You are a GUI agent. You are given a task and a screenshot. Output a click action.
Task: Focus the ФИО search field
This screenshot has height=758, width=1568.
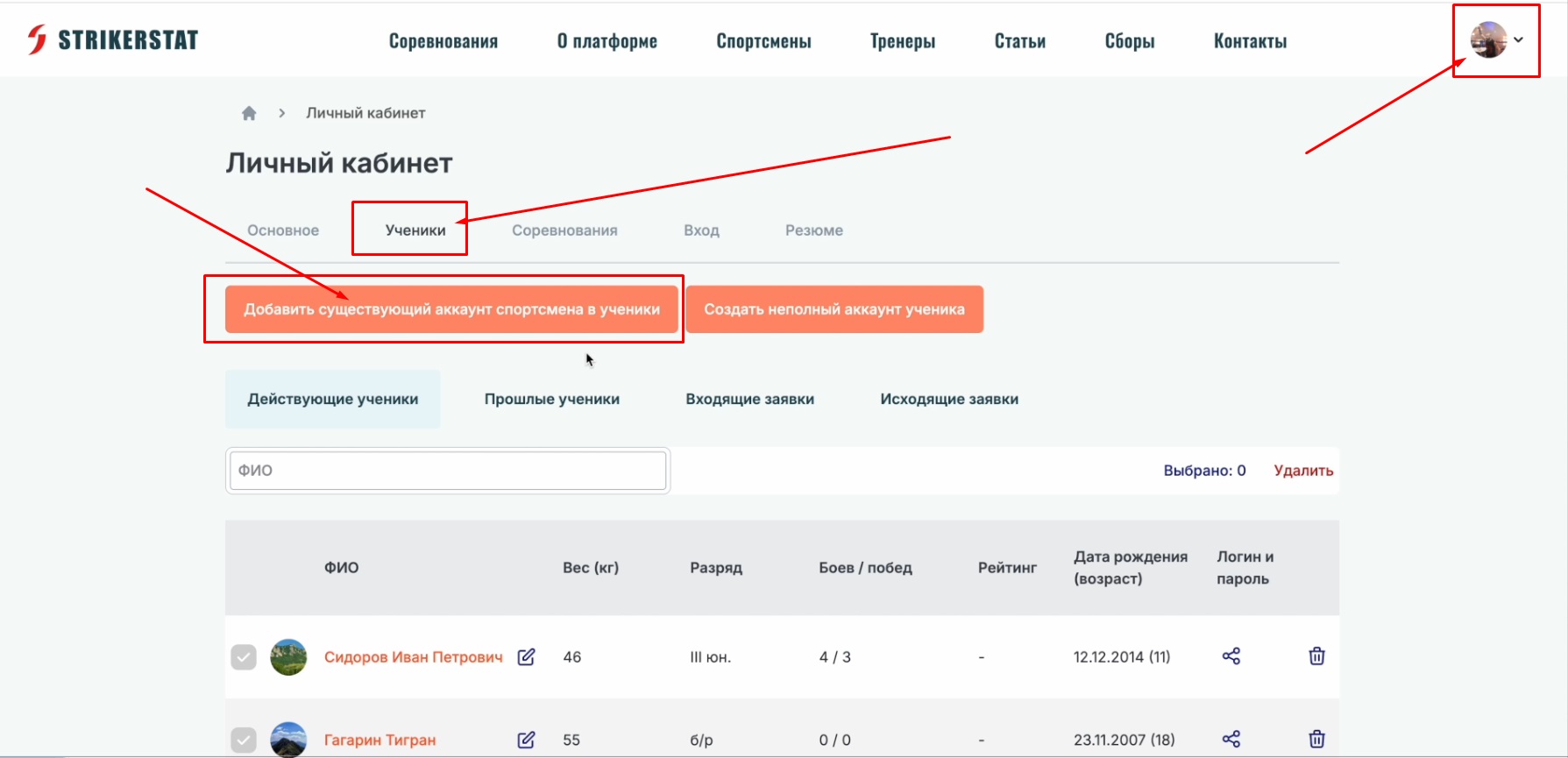click(x=447, y=471)
